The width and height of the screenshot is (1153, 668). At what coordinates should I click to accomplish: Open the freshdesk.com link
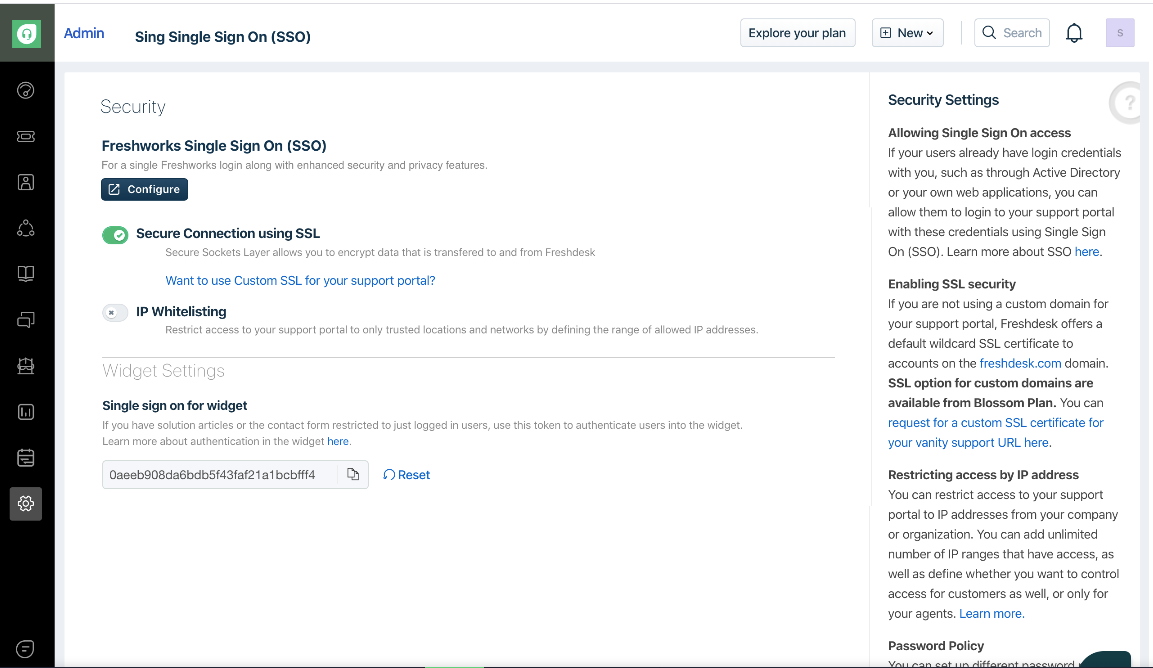1020,363
